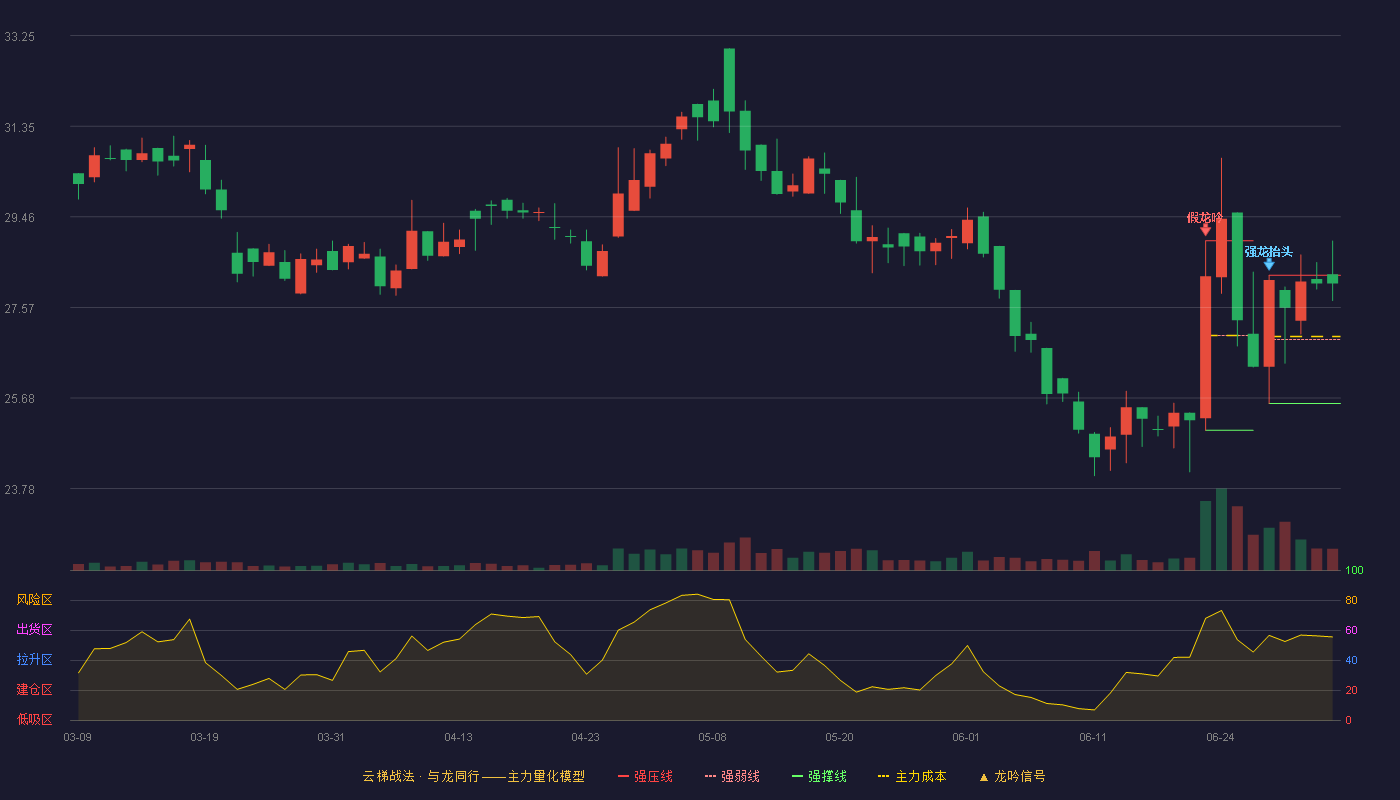Screen dimensions: 1400x800
Task: Select the 出货区 zone label
Action: (x=34, y=630)
